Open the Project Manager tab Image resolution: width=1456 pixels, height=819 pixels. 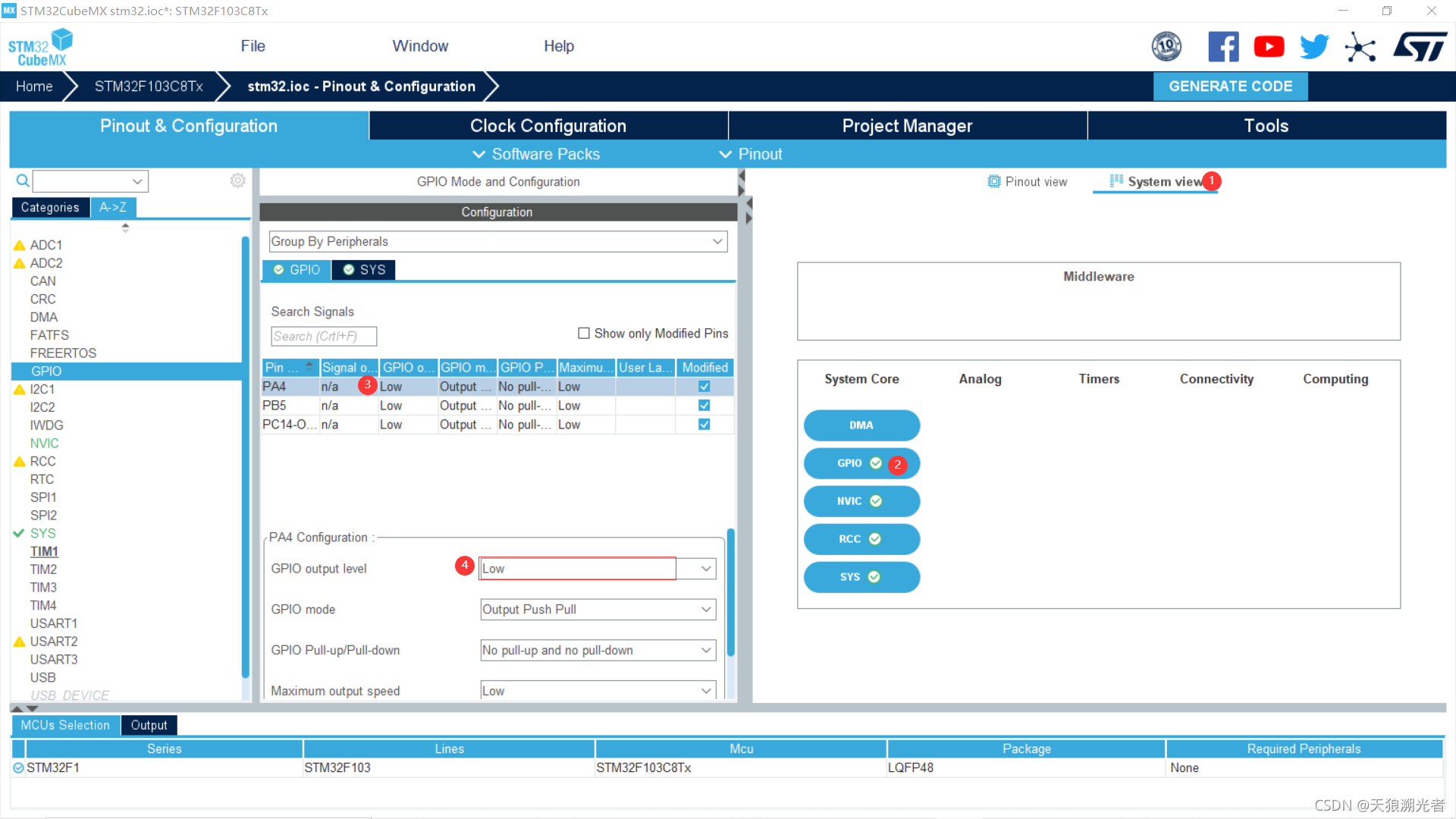[x=906, y=126]
